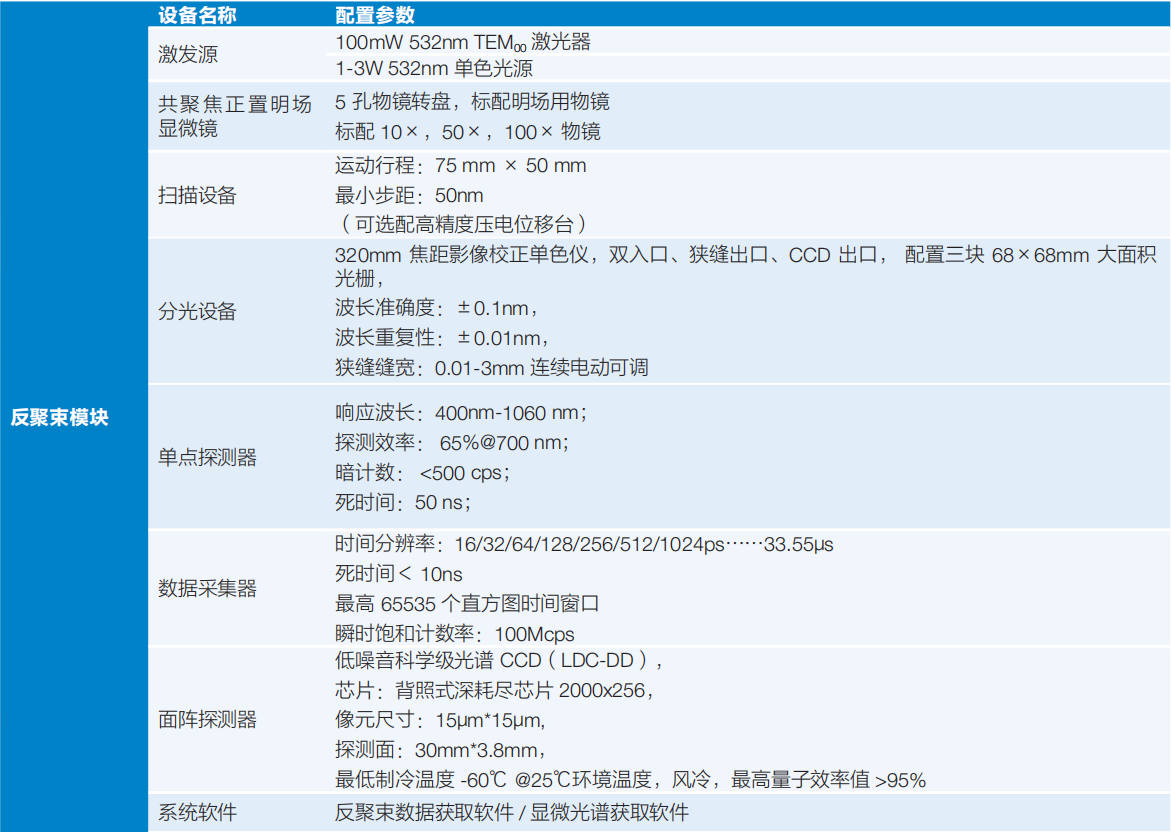Screen dimensions: 1171x832
Task: Click the 分光设备 row label
Action: [x=197, y=312]
